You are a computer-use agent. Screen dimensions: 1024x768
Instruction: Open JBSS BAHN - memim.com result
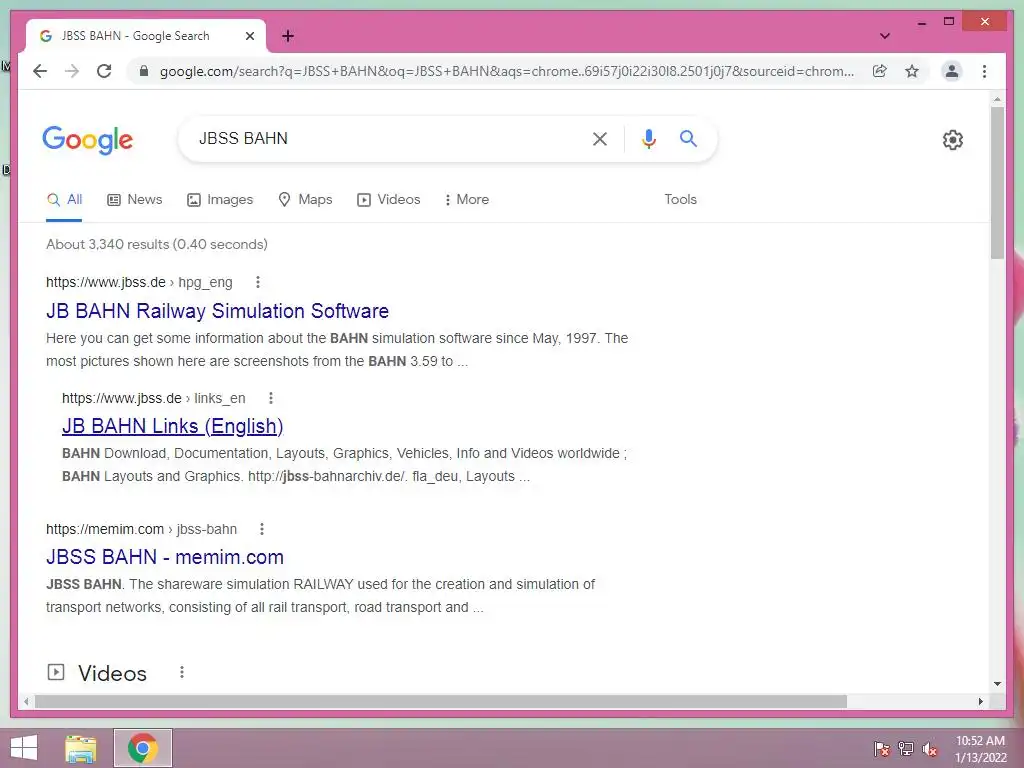click(165, 557)
